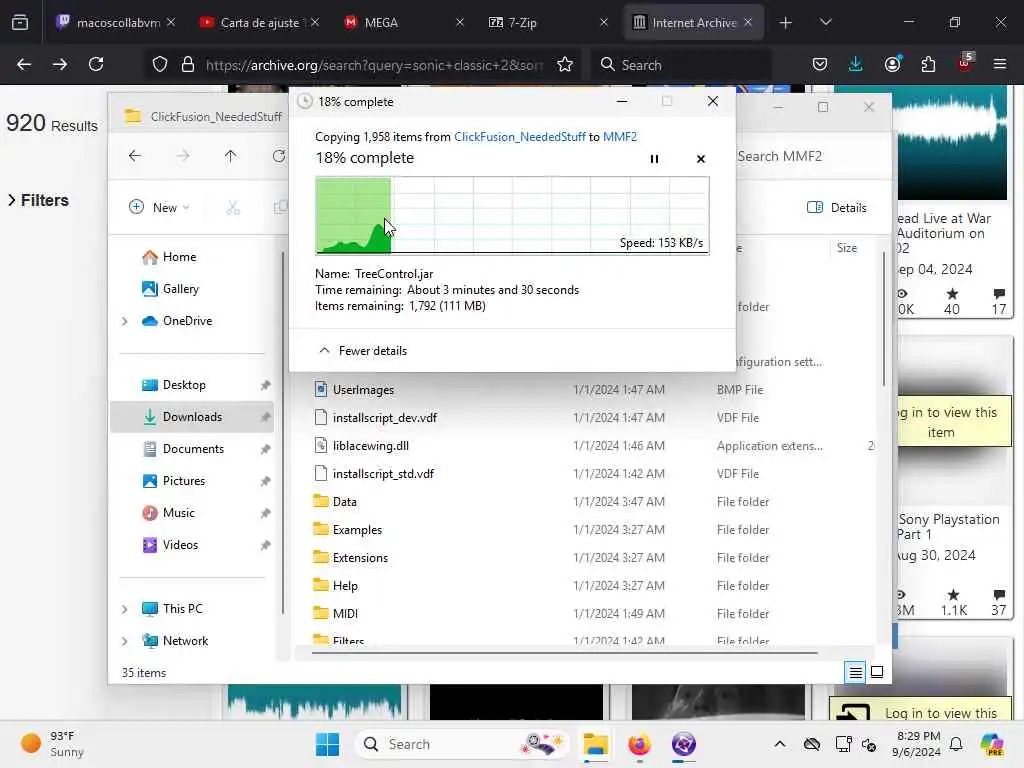Open the Windows Start menu

tap(327, 744)
